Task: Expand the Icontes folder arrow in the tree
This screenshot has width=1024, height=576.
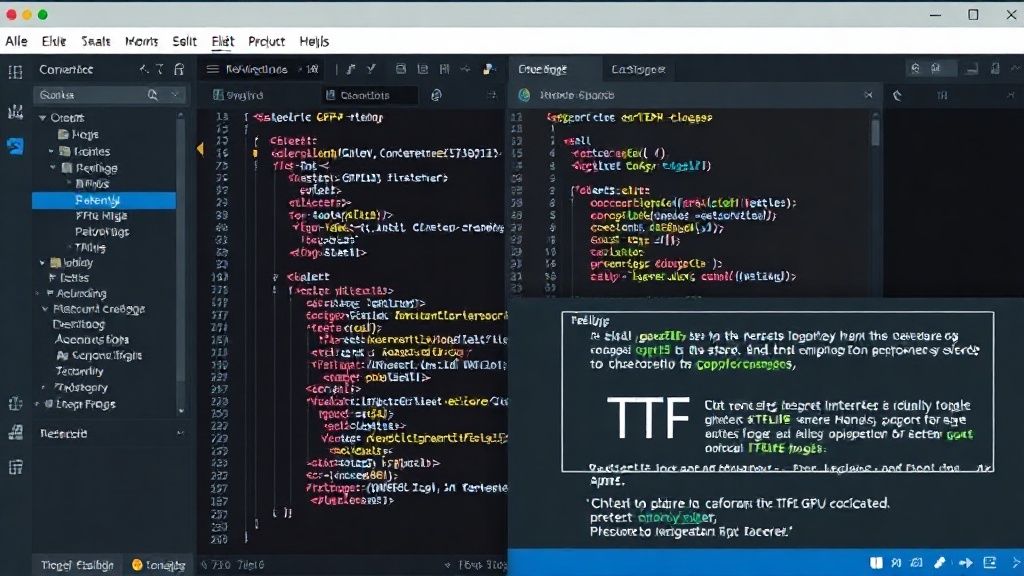Action: pyautogui.click(x=52, y=151)
